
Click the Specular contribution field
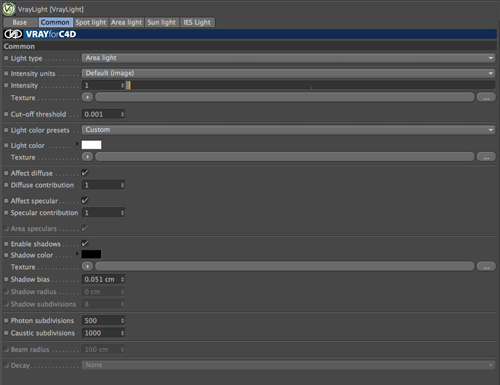[x=101, y=213]
